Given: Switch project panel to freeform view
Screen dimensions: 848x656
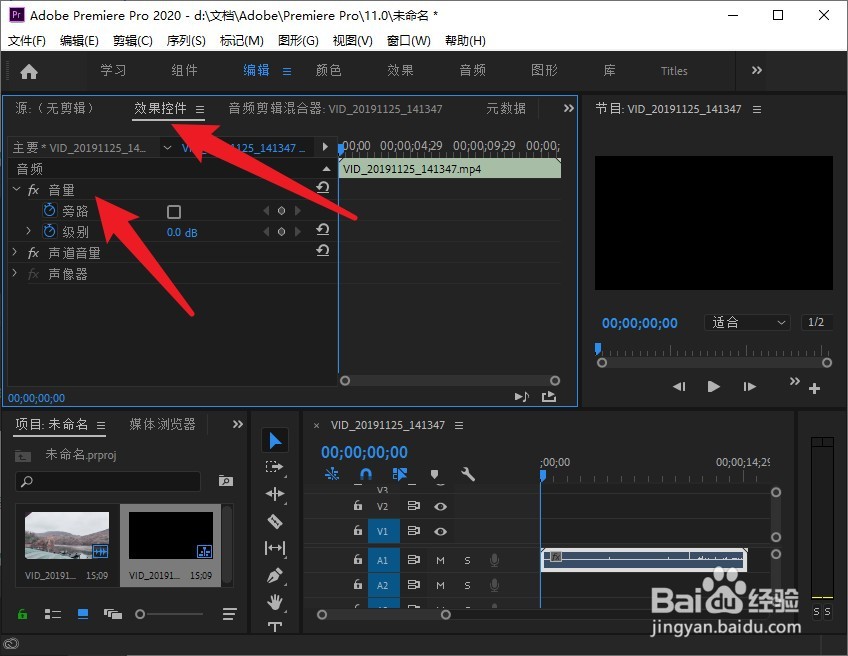Looking at the screenshot, I should pos(112,614).
